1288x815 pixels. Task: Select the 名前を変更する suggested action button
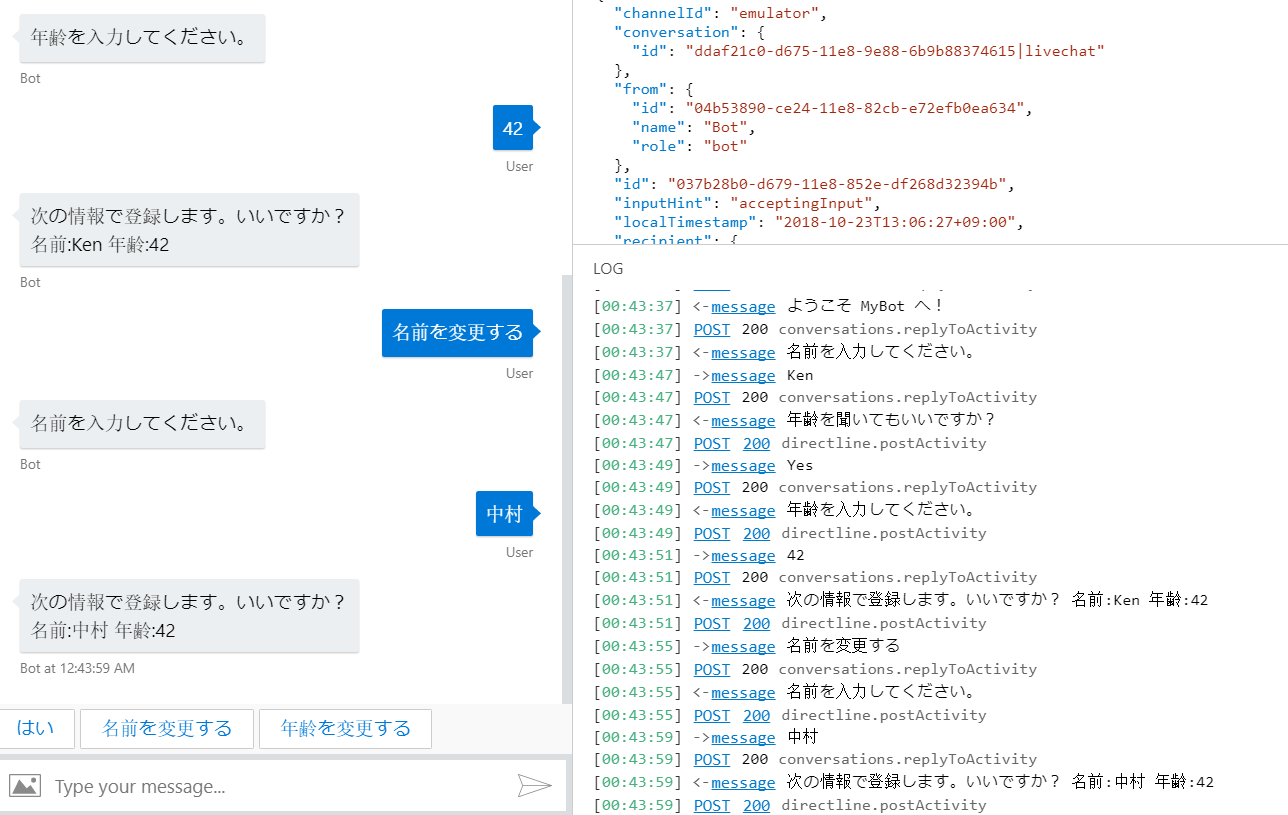(166, 729)
